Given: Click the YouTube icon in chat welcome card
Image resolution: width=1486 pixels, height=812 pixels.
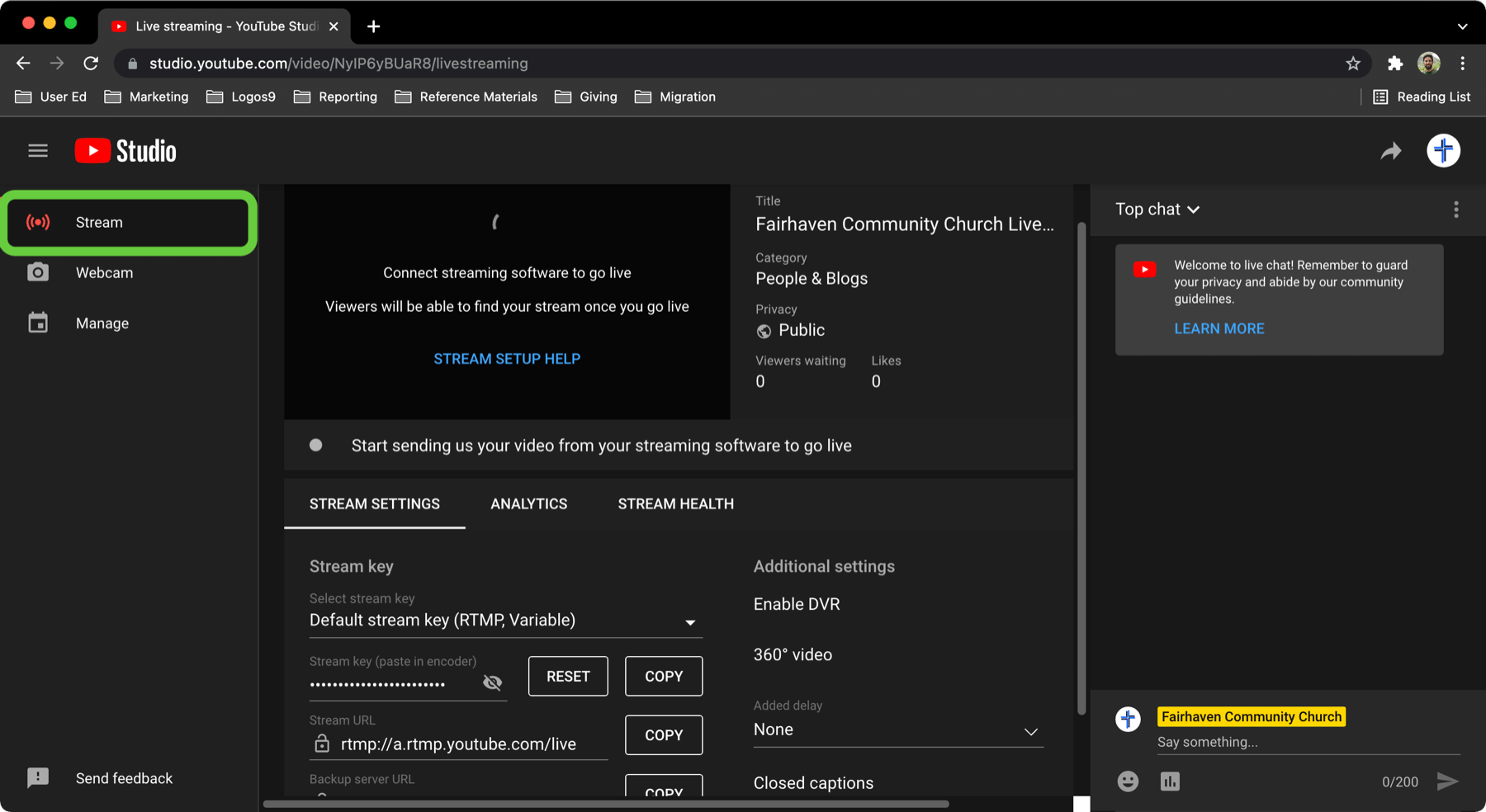Looking at the screenshot, I should coord(1144,269).
